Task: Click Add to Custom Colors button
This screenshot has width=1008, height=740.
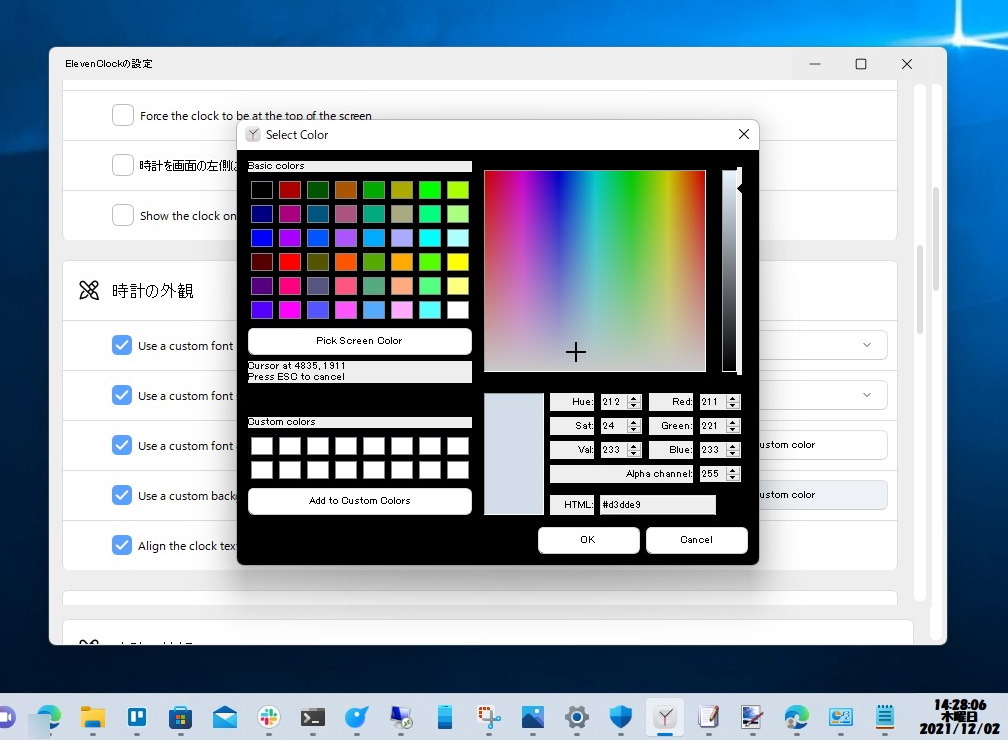Action: (359, 501)
